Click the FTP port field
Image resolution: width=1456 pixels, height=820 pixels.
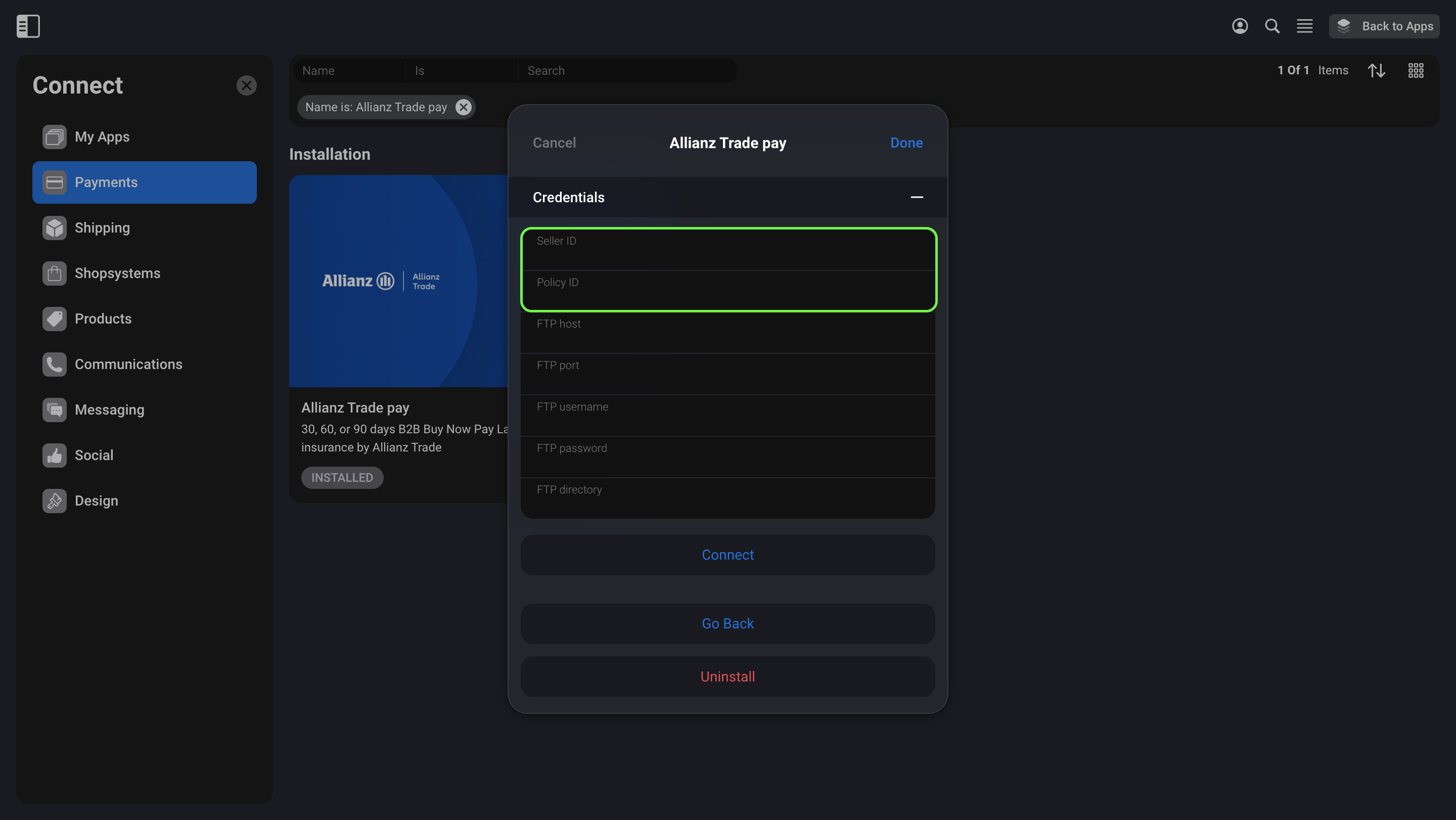pyautogui.click(x=727, y=374)
